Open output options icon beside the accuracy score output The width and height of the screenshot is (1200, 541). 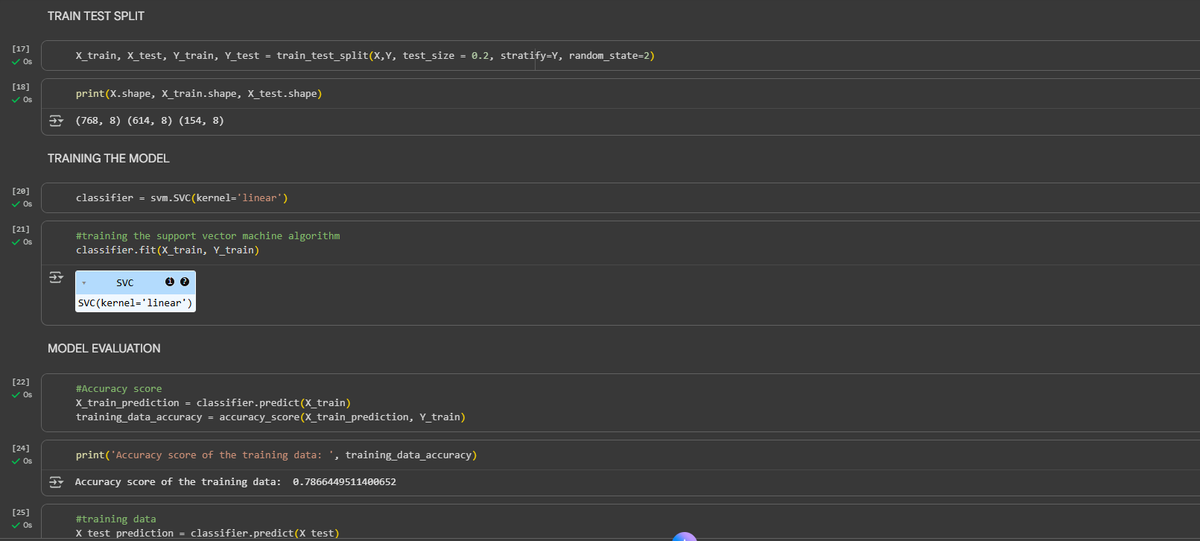pos(57,482)
